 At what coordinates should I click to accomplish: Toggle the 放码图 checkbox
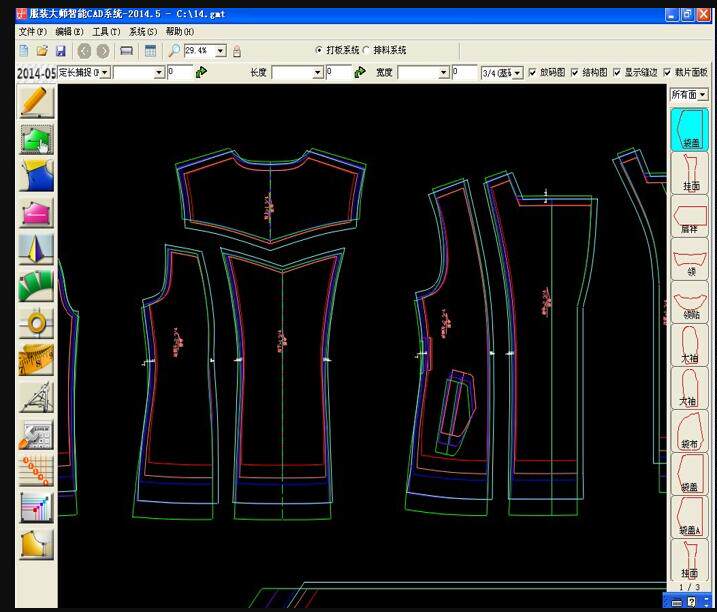point(532,72)
